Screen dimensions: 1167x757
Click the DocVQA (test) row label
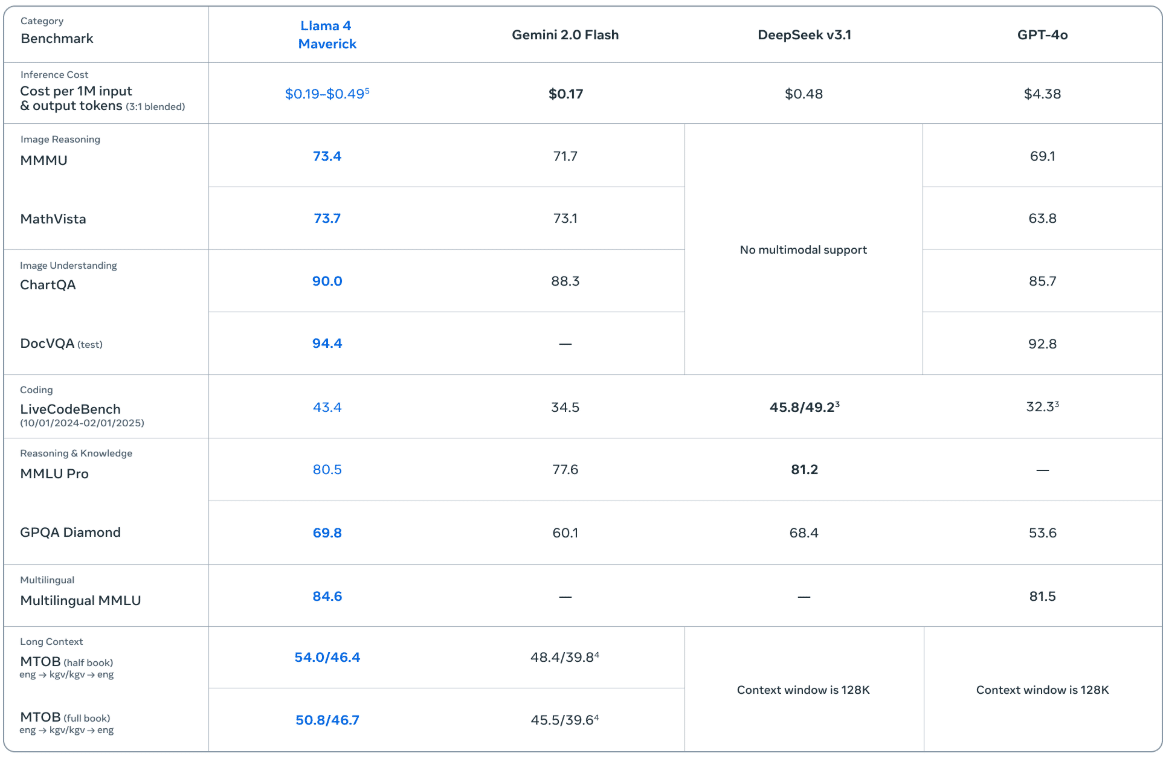click(61, 343)
